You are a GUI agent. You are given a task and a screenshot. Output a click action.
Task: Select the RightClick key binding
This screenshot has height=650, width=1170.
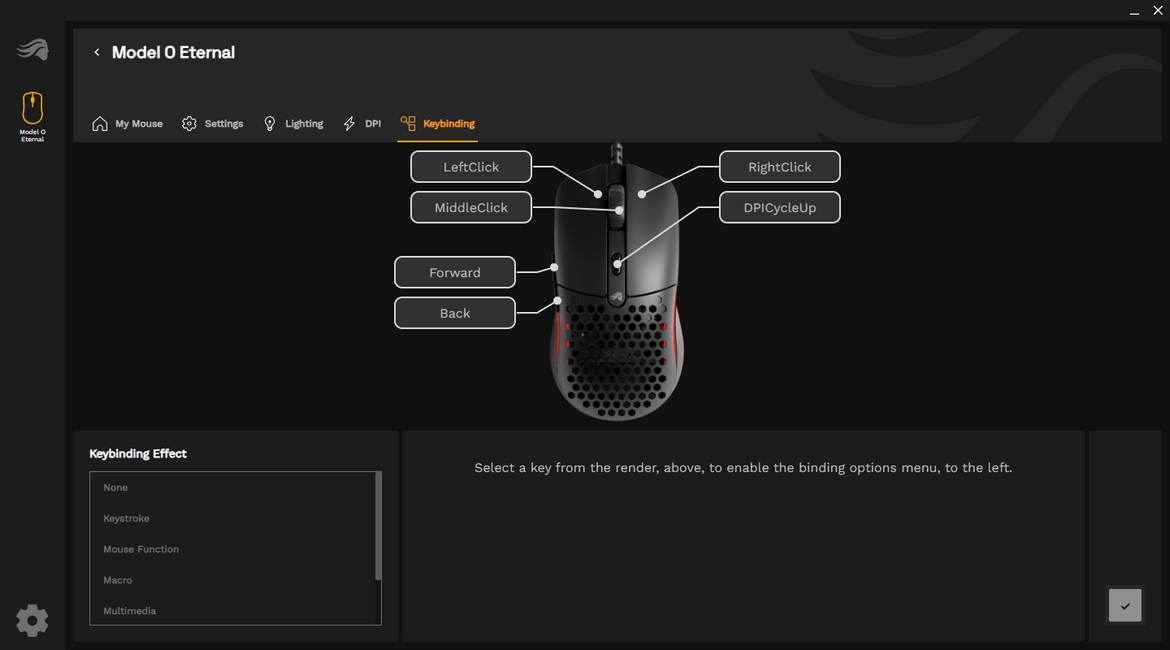pos(780,167)
